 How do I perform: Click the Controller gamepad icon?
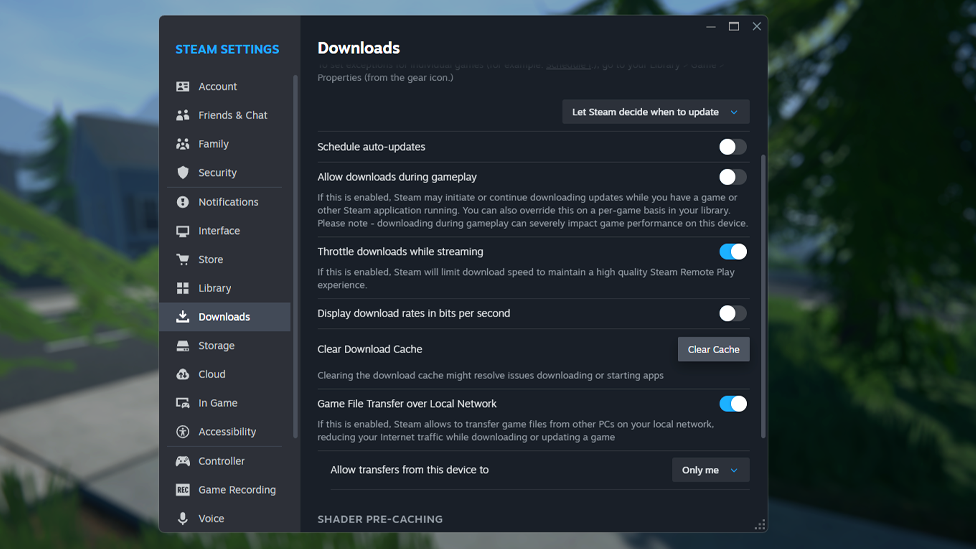tap(182, 461)
